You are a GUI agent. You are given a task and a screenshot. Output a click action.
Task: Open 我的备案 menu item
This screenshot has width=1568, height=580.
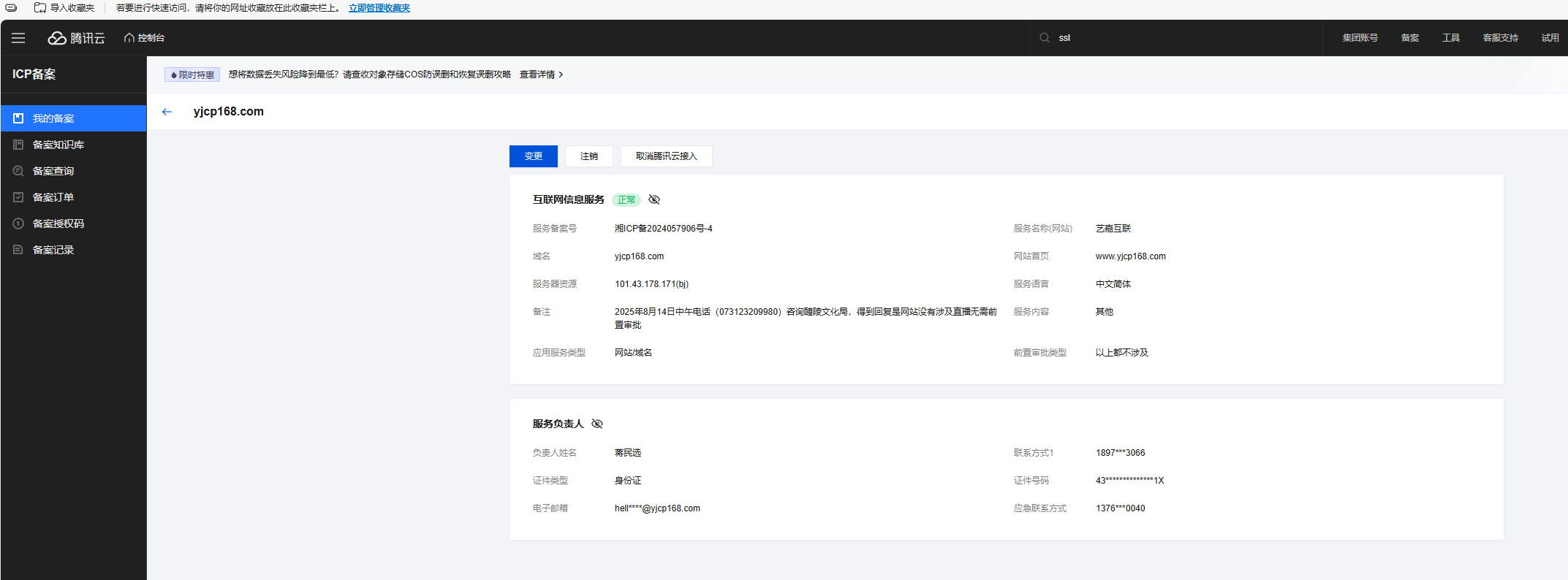tap(73, 118)
